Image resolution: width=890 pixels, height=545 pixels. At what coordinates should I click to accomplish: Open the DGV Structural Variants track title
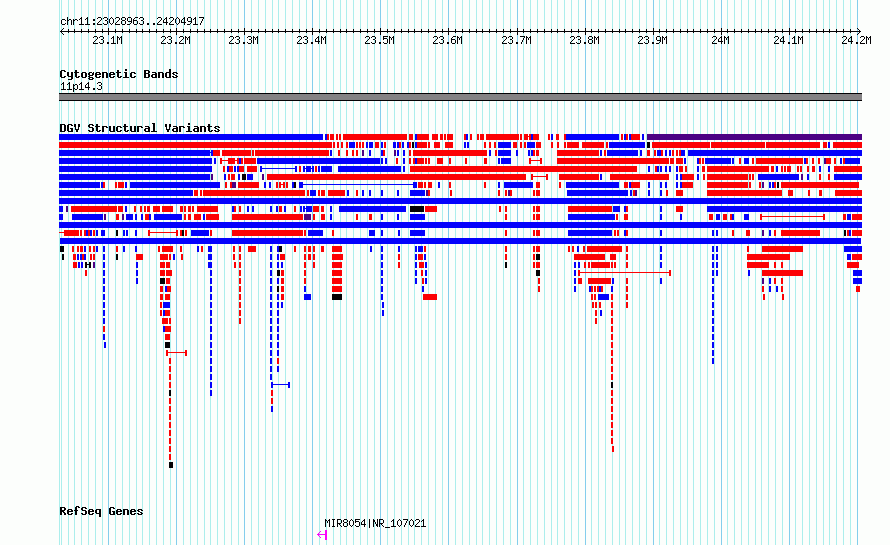click(x=140, y=128)
